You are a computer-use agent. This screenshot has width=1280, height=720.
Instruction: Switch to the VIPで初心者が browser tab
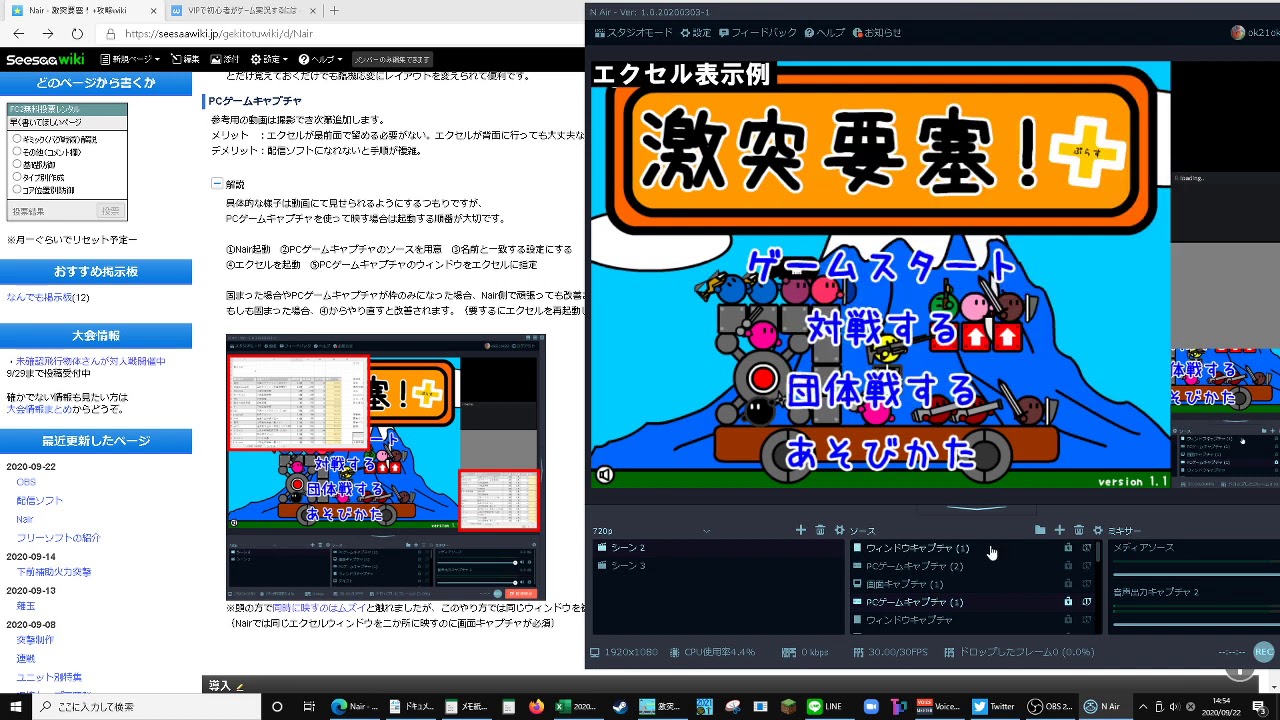241,10
